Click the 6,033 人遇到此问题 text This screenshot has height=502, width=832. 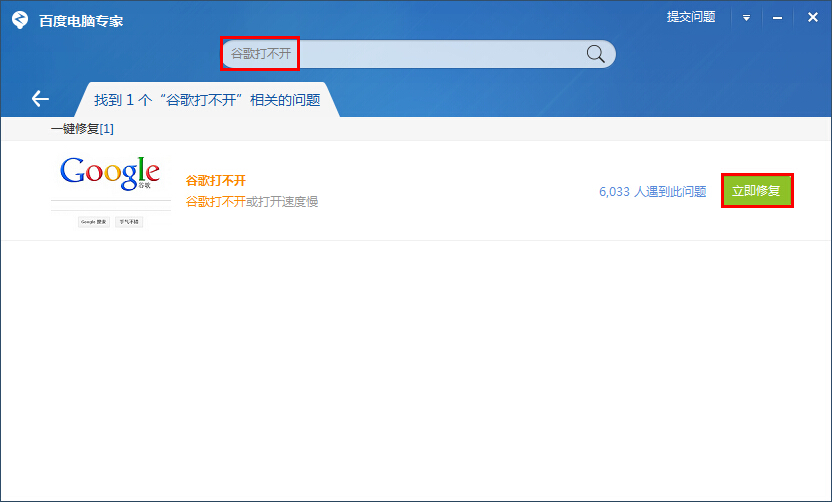point(653,192)
